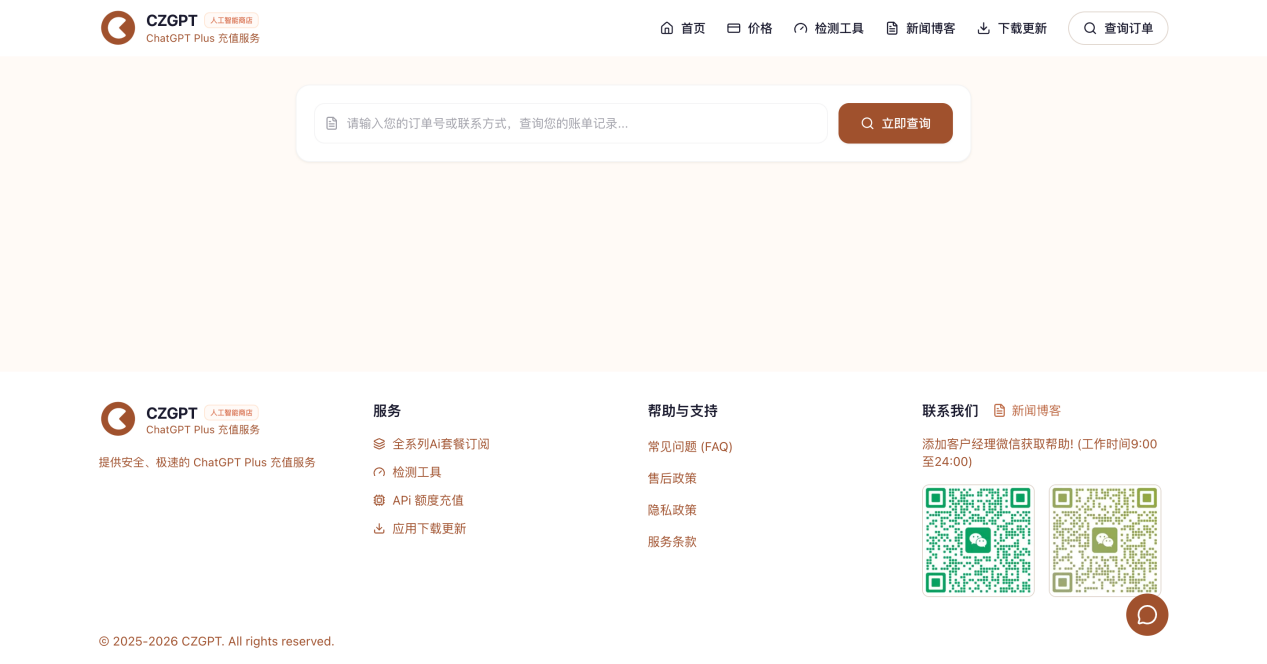Click the header CZGPT brand name

pos(172,20)
